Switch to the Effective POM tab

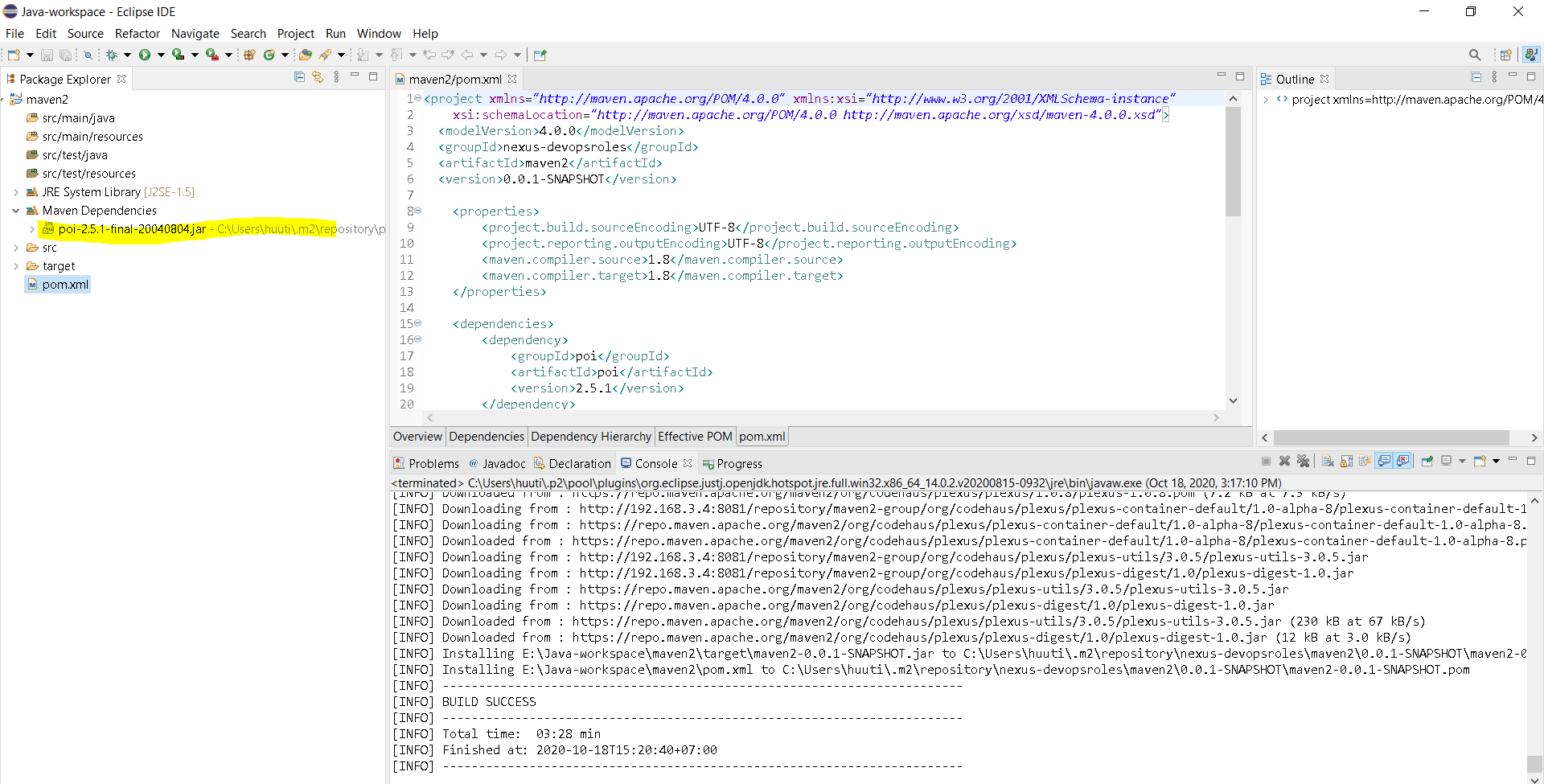point(695,437)
